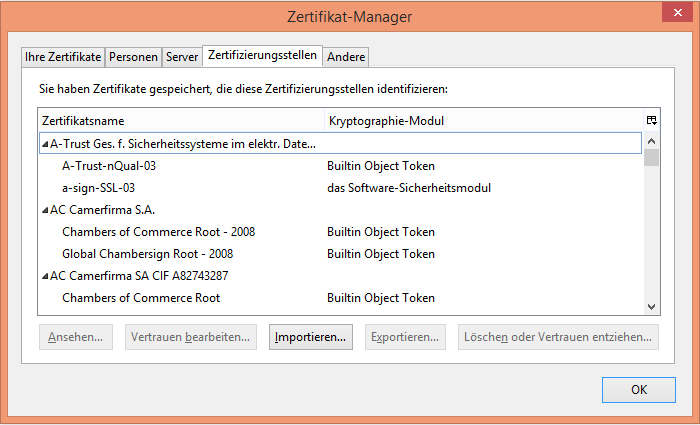Select the a-sign-SSL-03 certificate row

(x=98, y=188)
